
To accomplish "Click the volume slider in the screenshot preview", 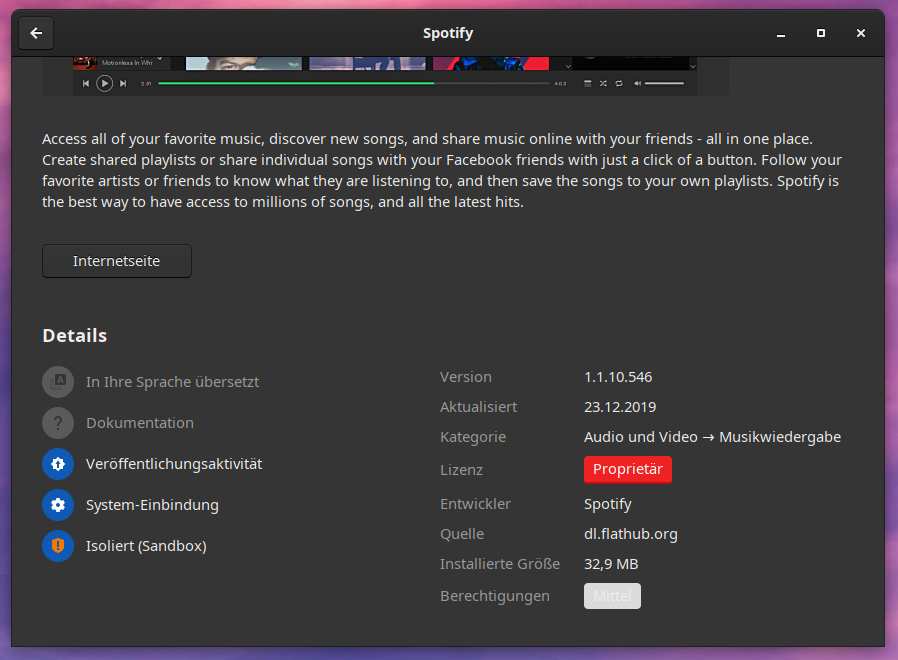I will point(664,84).
